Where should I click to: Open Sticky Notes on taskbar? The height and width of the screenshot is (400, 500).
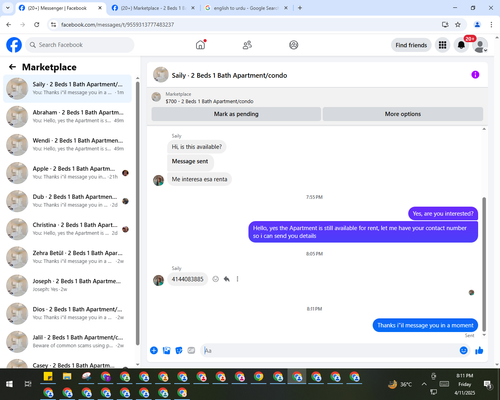[48, 377]
